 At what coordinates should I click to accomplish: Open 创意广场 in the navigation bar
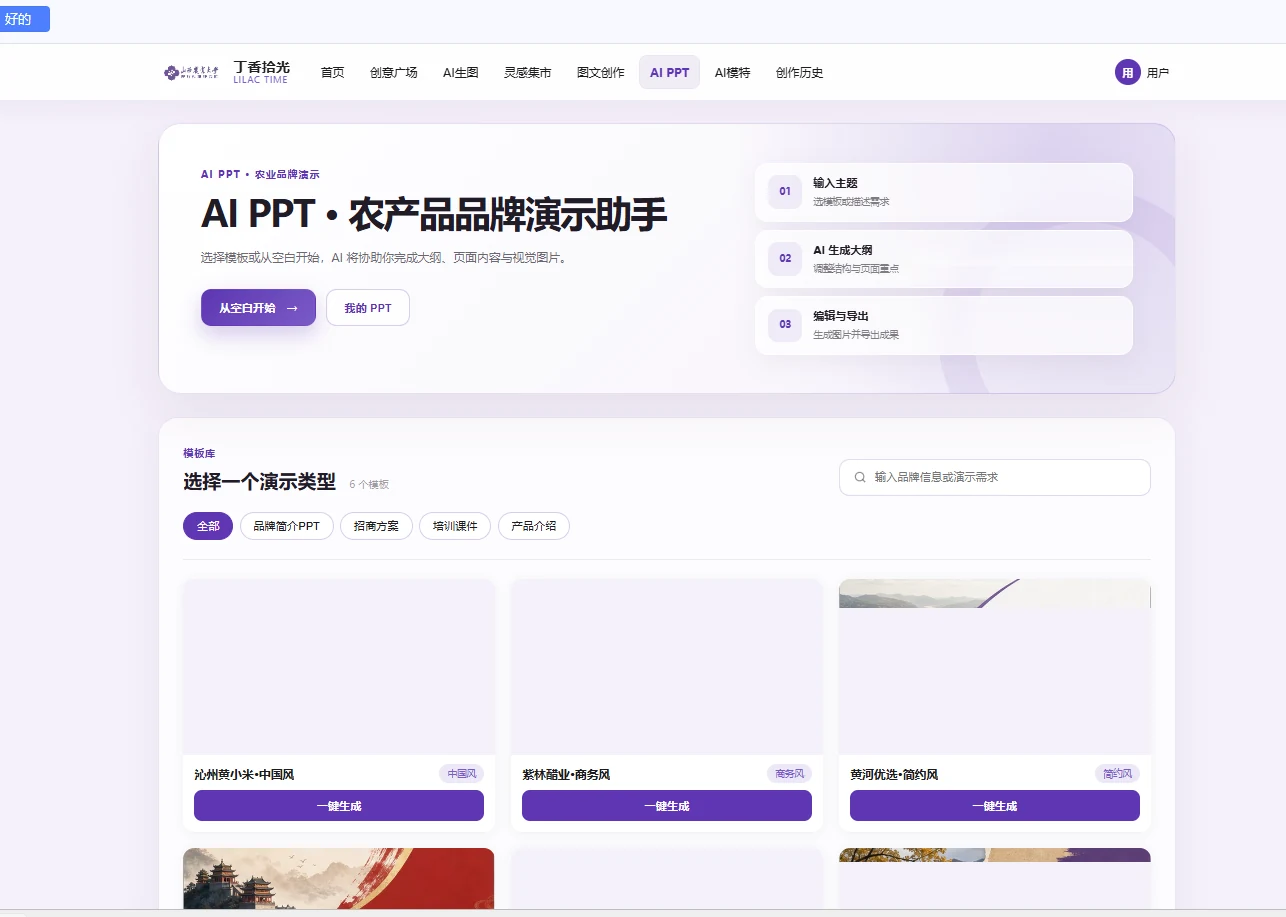(x=394, y=72)
